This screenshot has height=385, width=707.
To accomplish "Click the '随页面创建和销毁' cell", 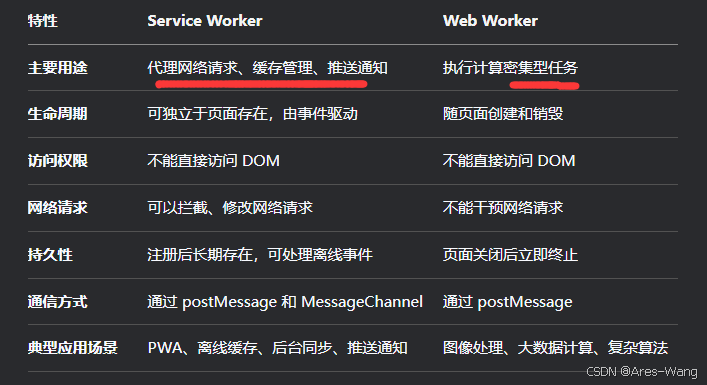I will pos(503,114).
